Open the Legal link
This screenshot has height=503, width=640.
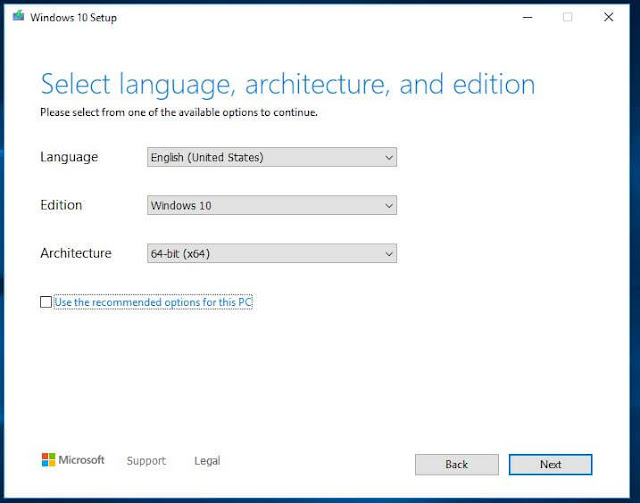pyautogui.click(x=207, y=461)
